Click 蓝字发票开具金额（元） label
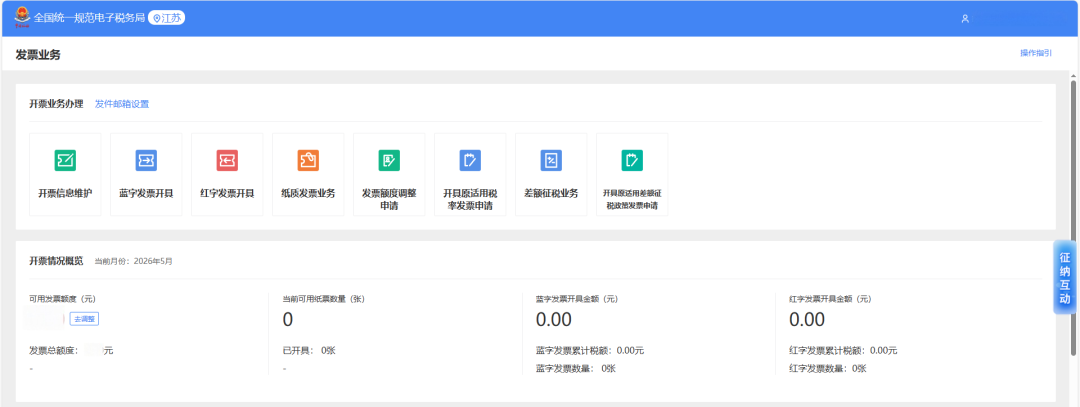 577,299
